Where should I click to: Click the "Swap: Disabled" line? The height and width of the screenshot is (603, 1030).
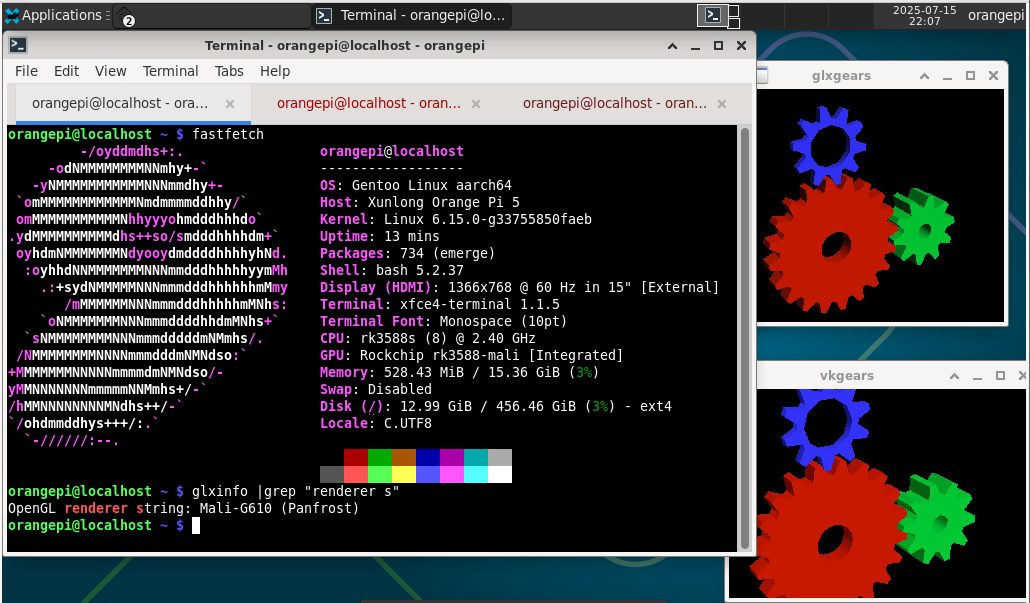pyautogui.click(x=375, y=390)
